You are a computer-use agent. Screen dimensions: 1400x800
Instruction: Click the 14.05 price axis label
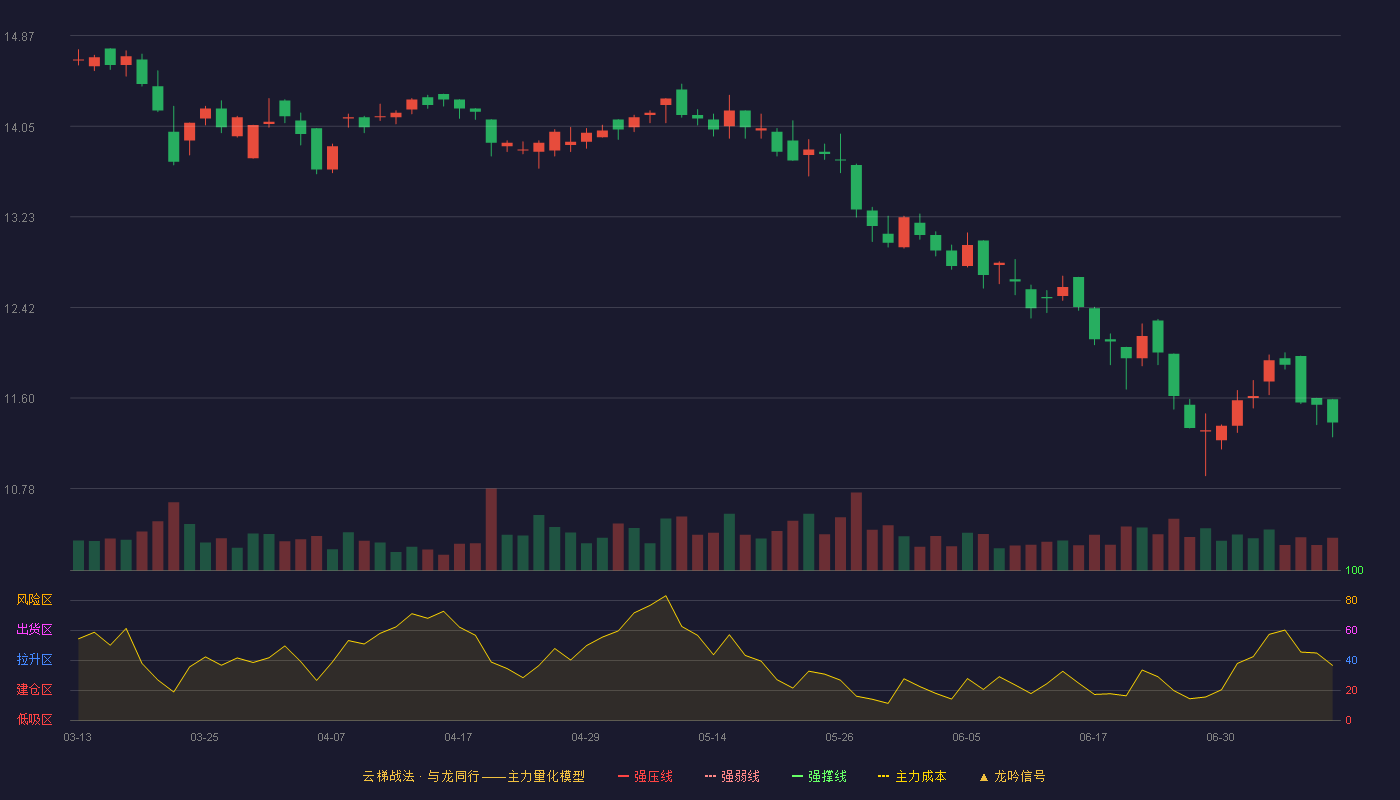[19, 127]
